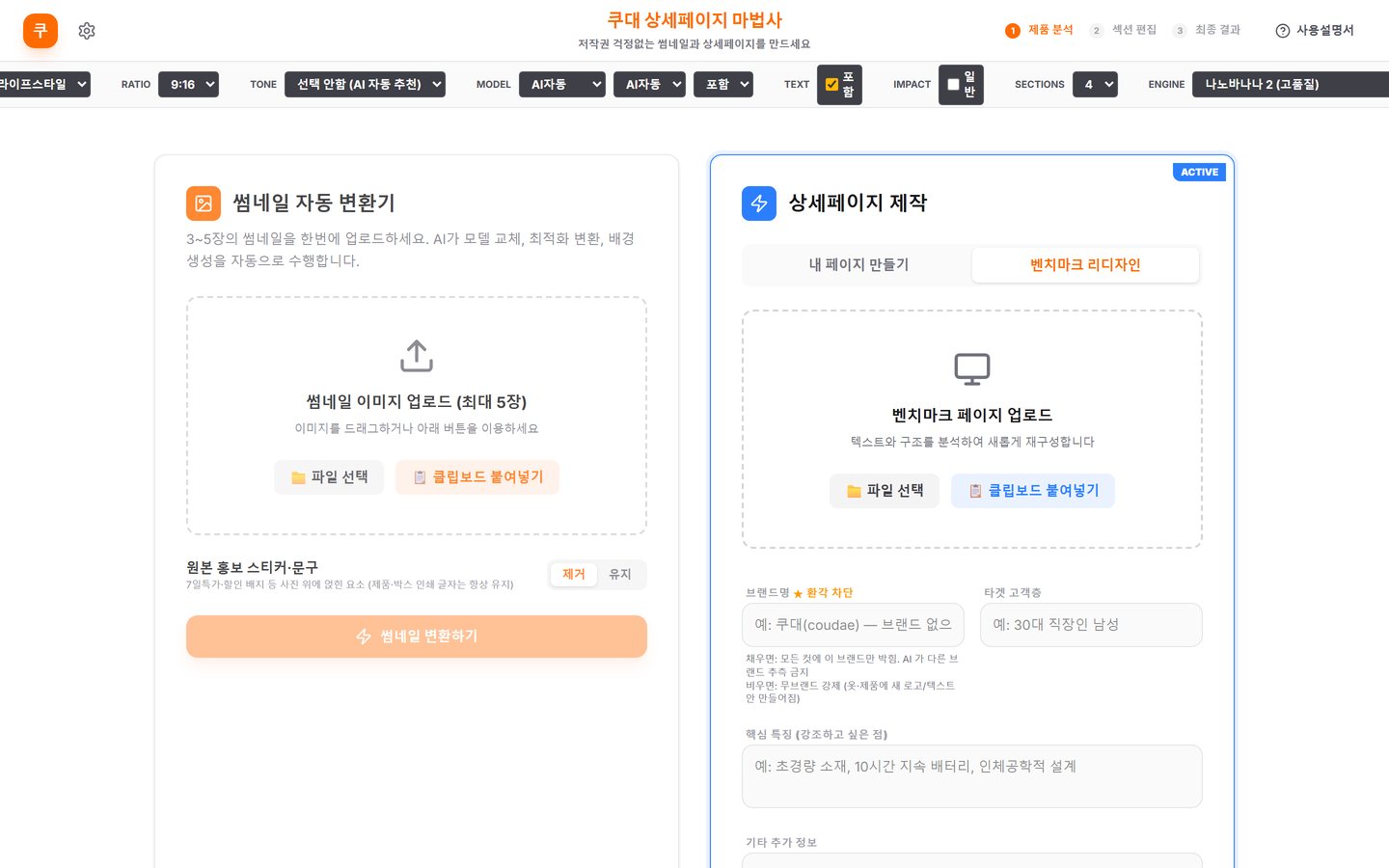Viewport: 1389px width, 868px height.
Task: Open the SECTIONS count dropdown
Action: point(1095,85)
